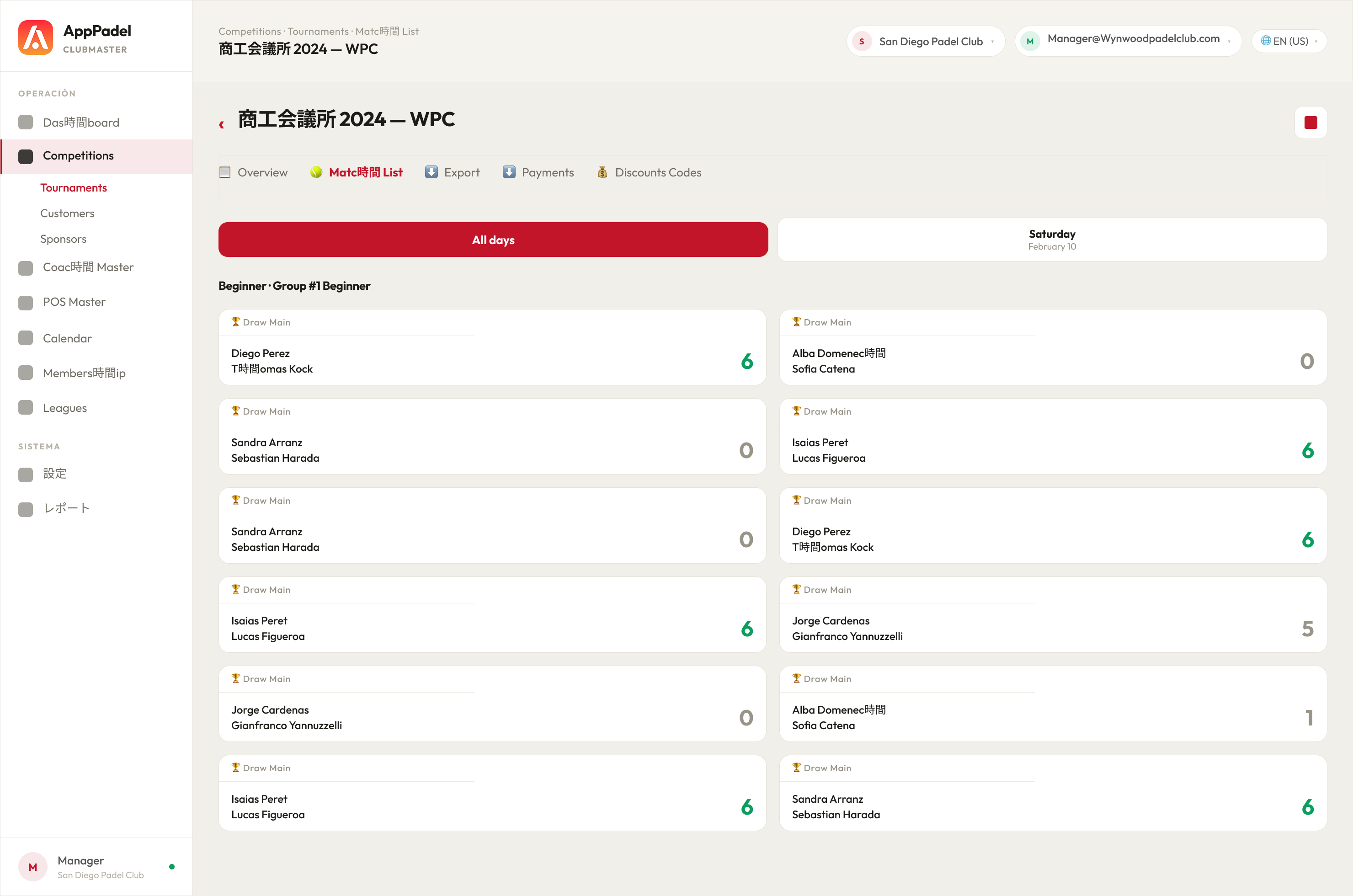Go to the Payments tab
Viewport: 1353px width, 896px height.
tap(538, 172)
